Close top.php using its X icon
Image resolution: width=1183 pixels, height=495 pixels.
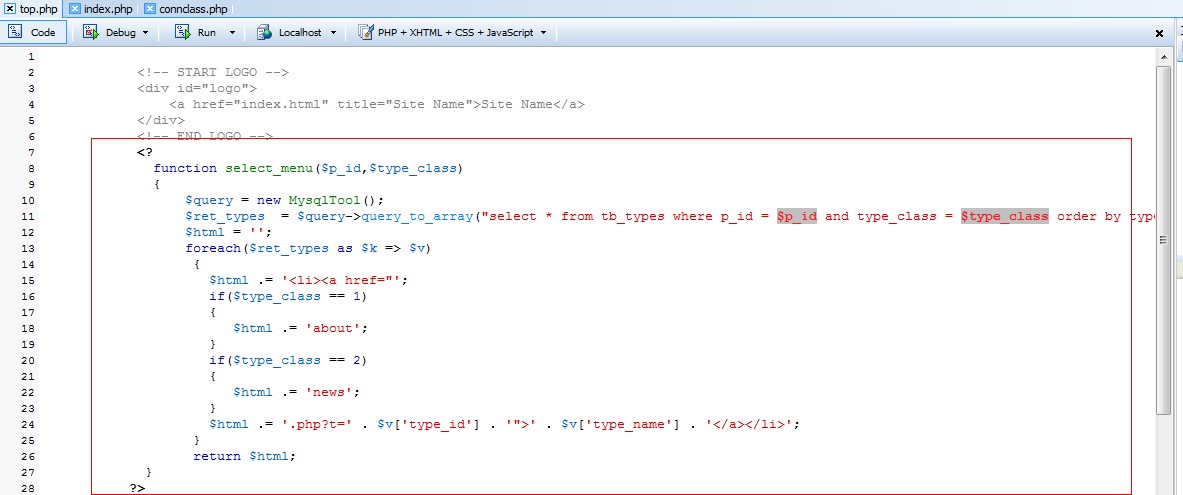(11, 9)
